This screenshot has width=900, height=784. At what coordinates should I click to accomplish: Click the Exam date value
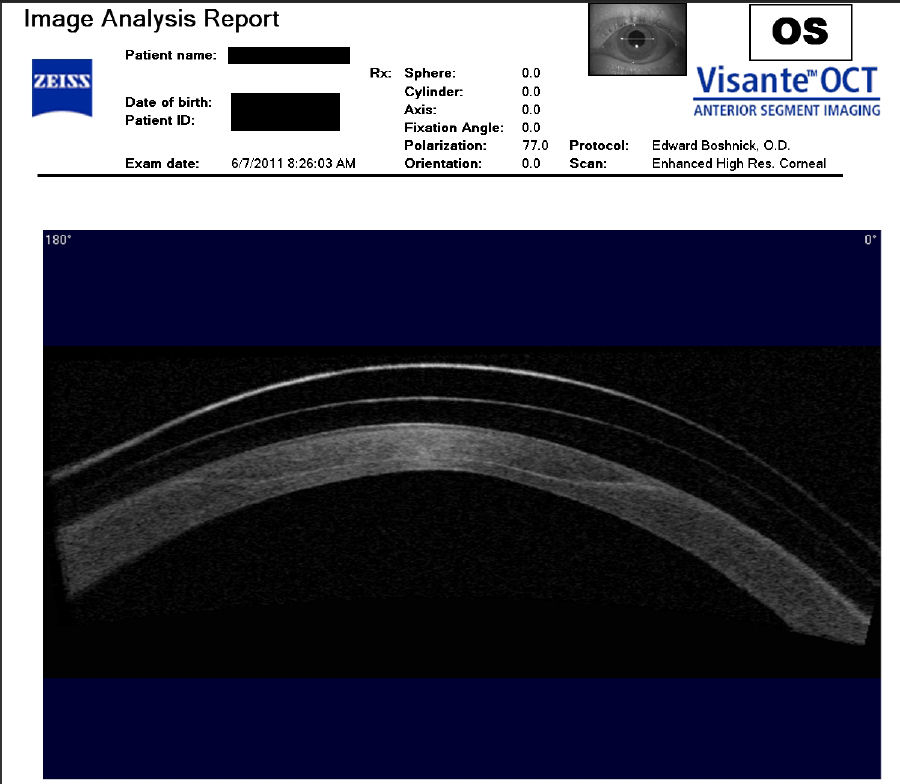pyautogui.click(x=293, y=163)
